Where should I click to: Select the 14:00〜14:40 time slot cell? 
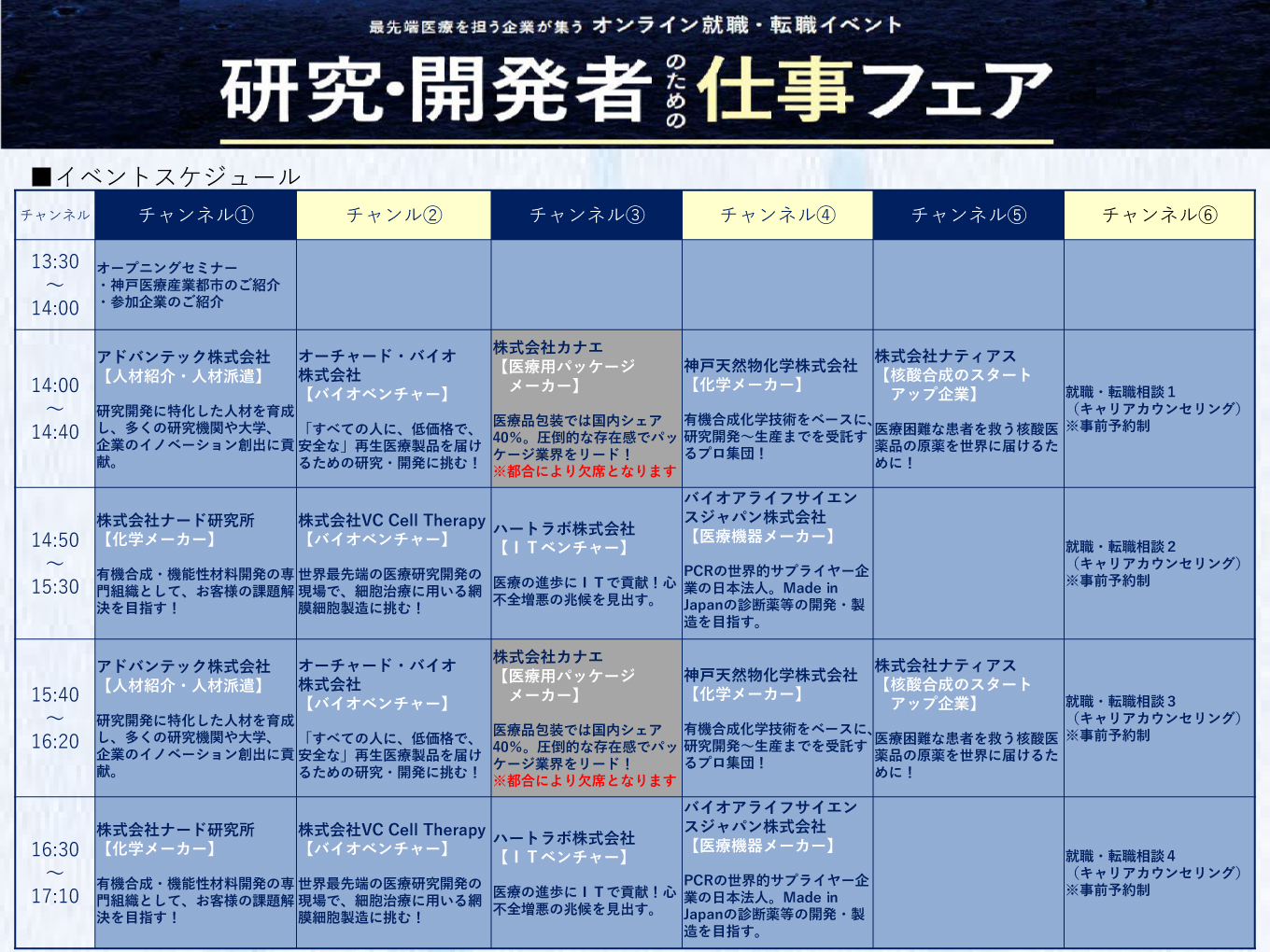[55, 408]
